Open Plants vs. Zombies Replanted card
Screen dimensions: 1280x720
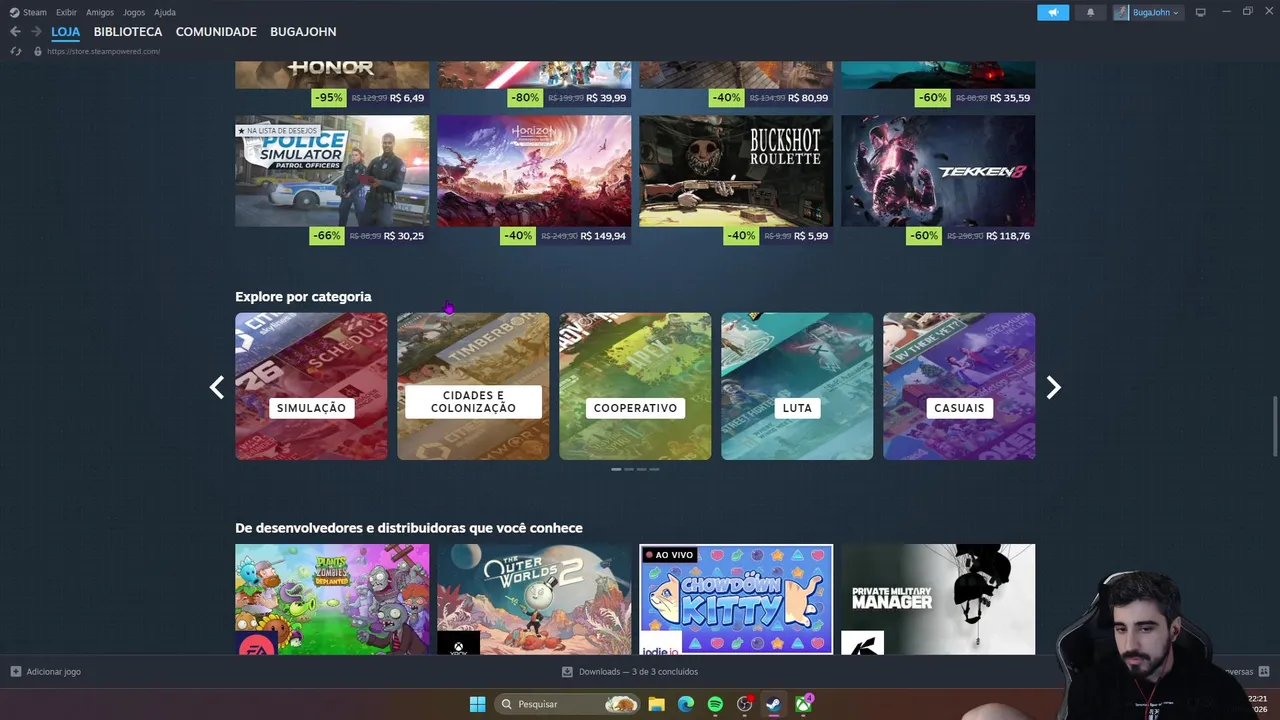[x=332, y=599]
